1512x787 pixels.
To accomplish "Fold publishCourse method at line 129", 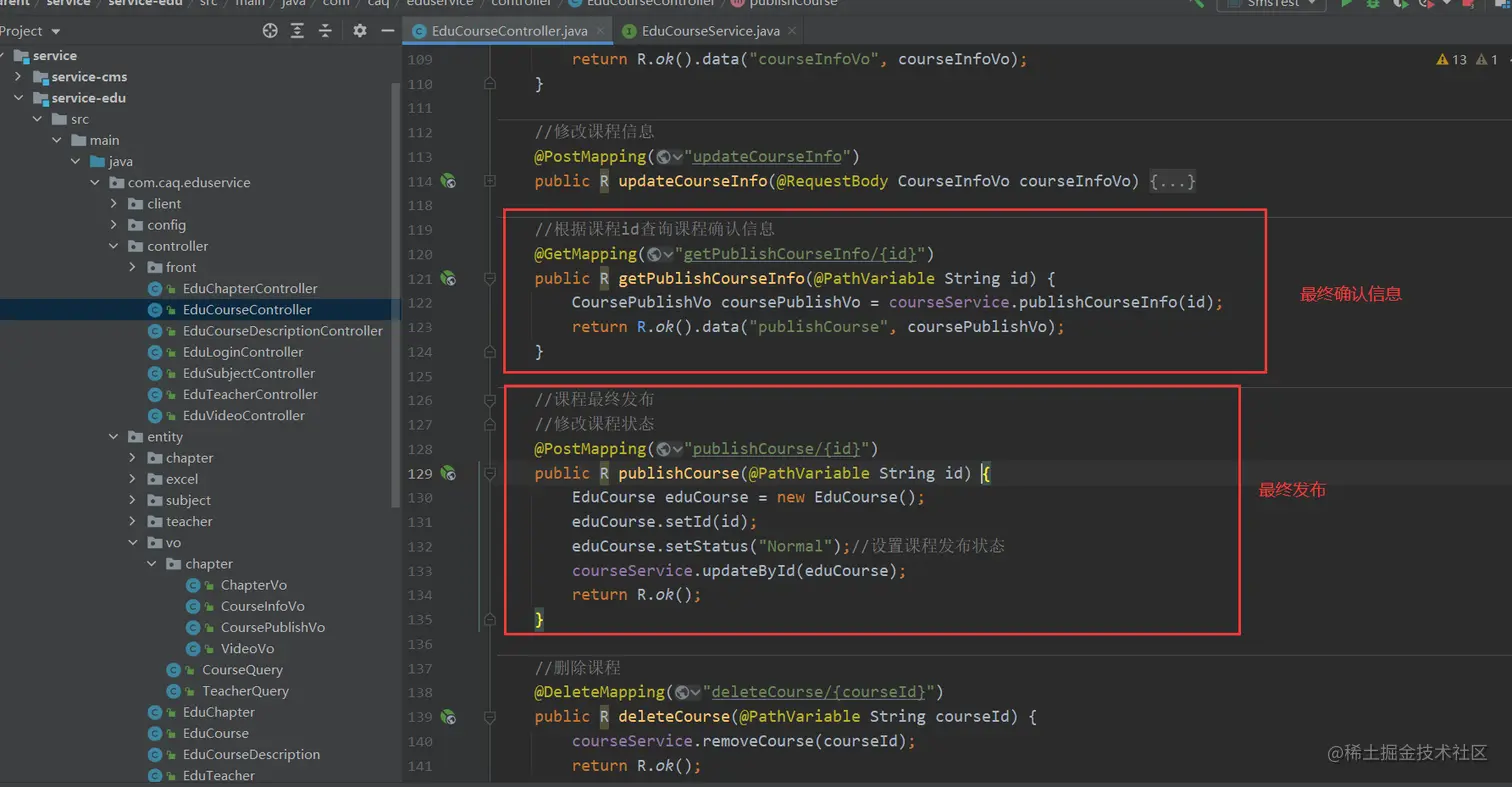I will (x=490, y=473).
